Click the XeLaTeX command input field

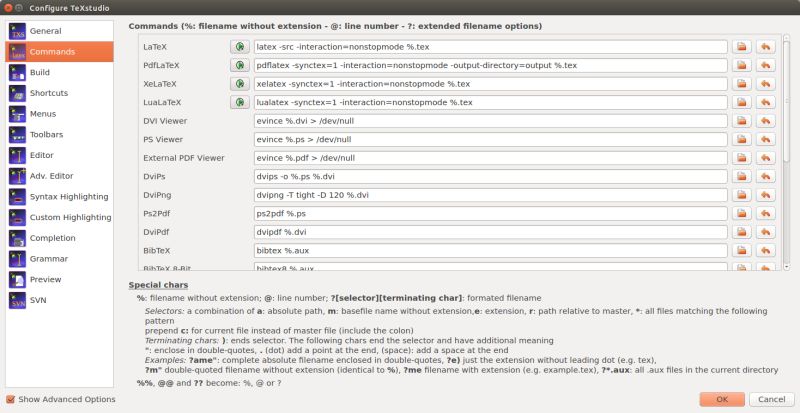(491, 84)
